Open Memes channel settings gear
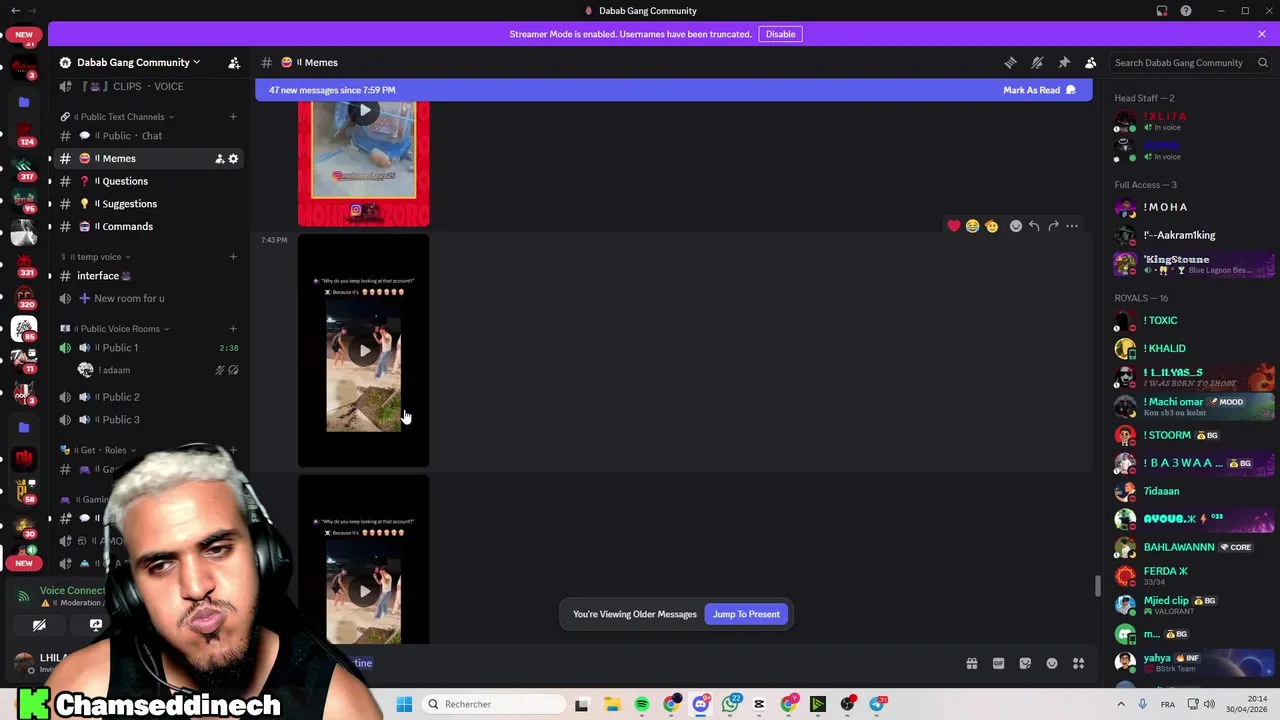This screenshot has width=1280, height=720. (x=234, y=159)
